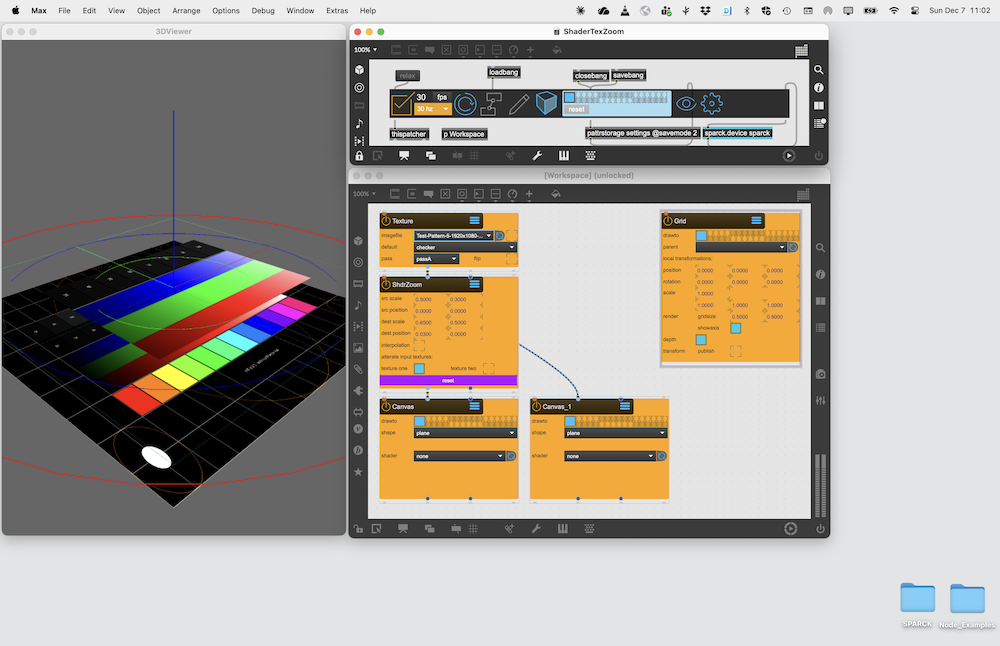Toggle the large orange checkmark box

[x=402, y=103]
